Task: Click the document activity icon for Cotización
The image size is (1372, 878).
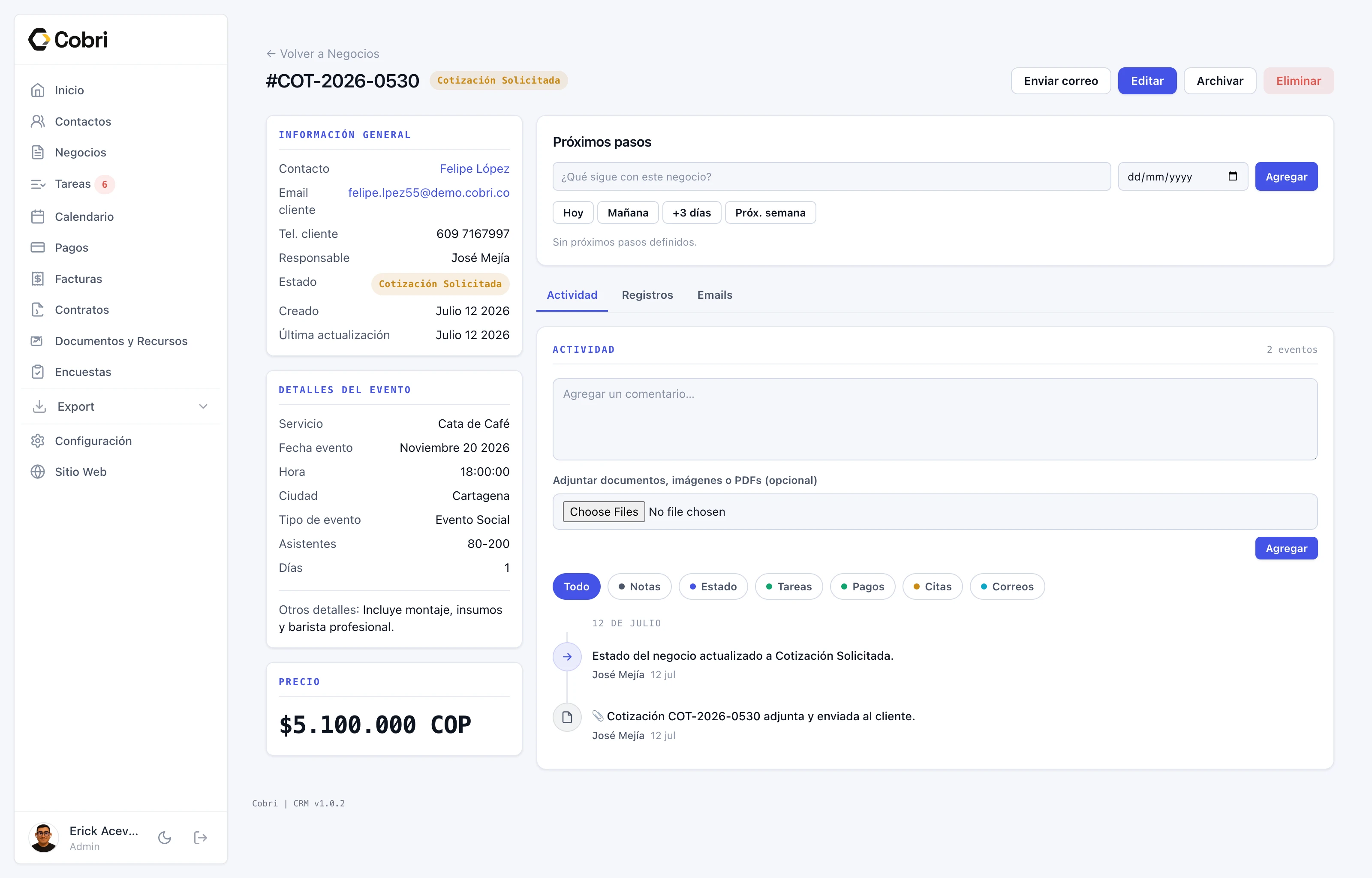Action: (x=567, y=717)
